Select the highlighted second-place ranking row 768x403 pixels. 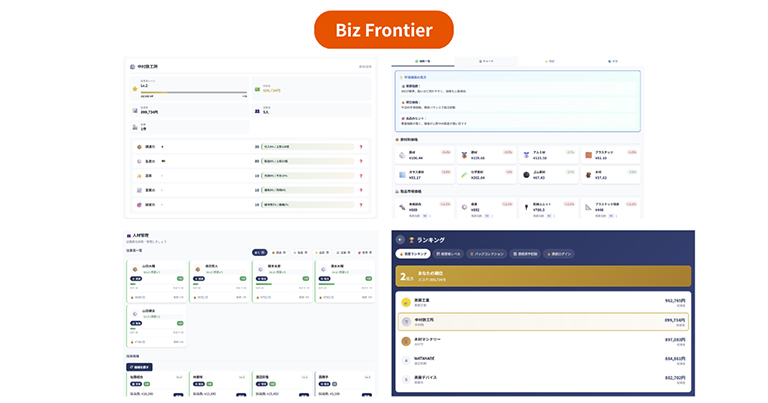tap(541, 321)
